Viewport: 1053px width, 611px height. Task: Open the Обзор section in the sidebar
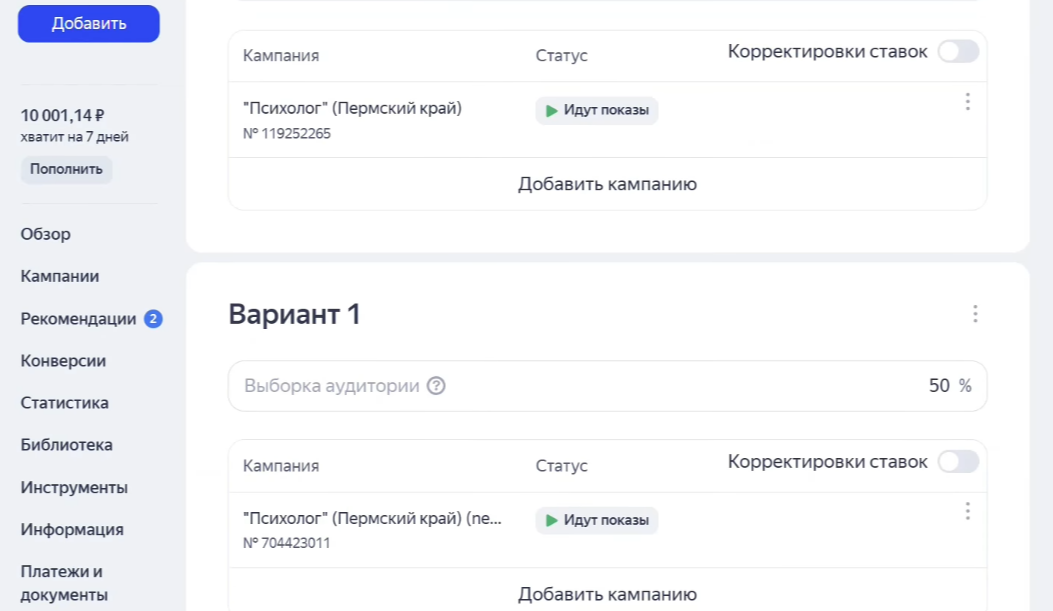tap(45, 234)
